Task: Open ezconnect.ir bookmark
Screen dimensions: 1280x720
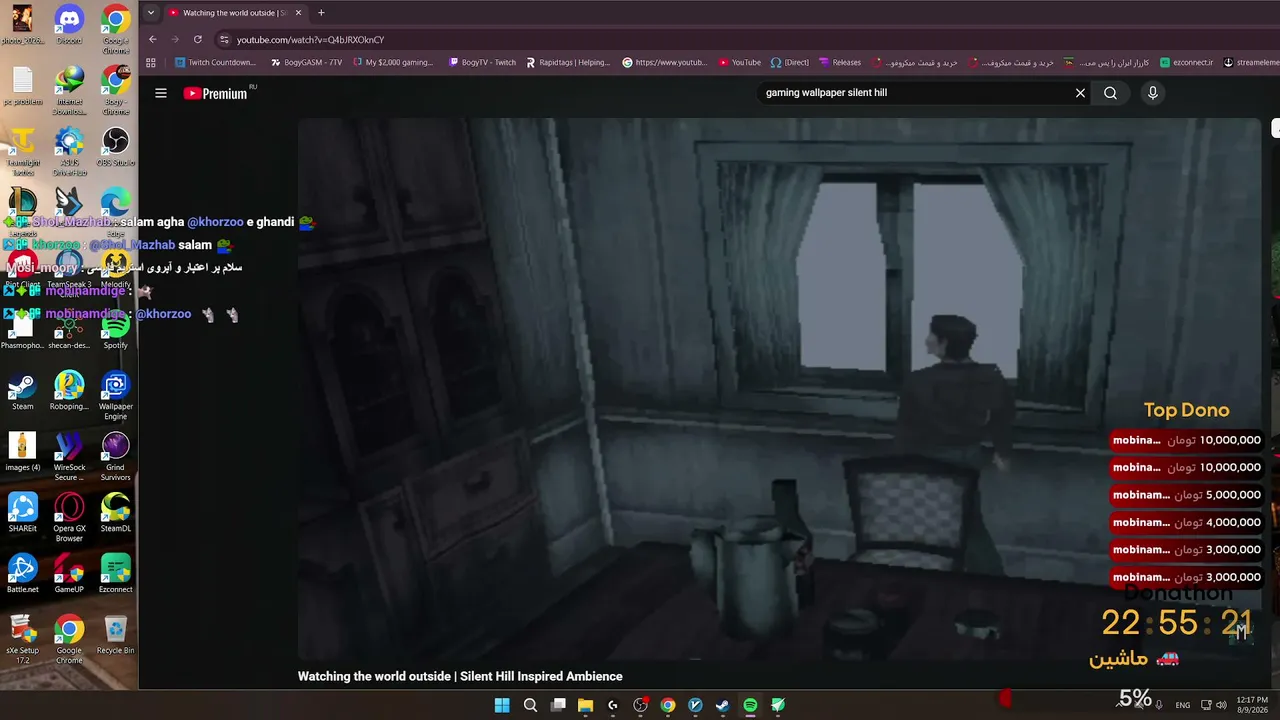Action: tap(1186, 62)
